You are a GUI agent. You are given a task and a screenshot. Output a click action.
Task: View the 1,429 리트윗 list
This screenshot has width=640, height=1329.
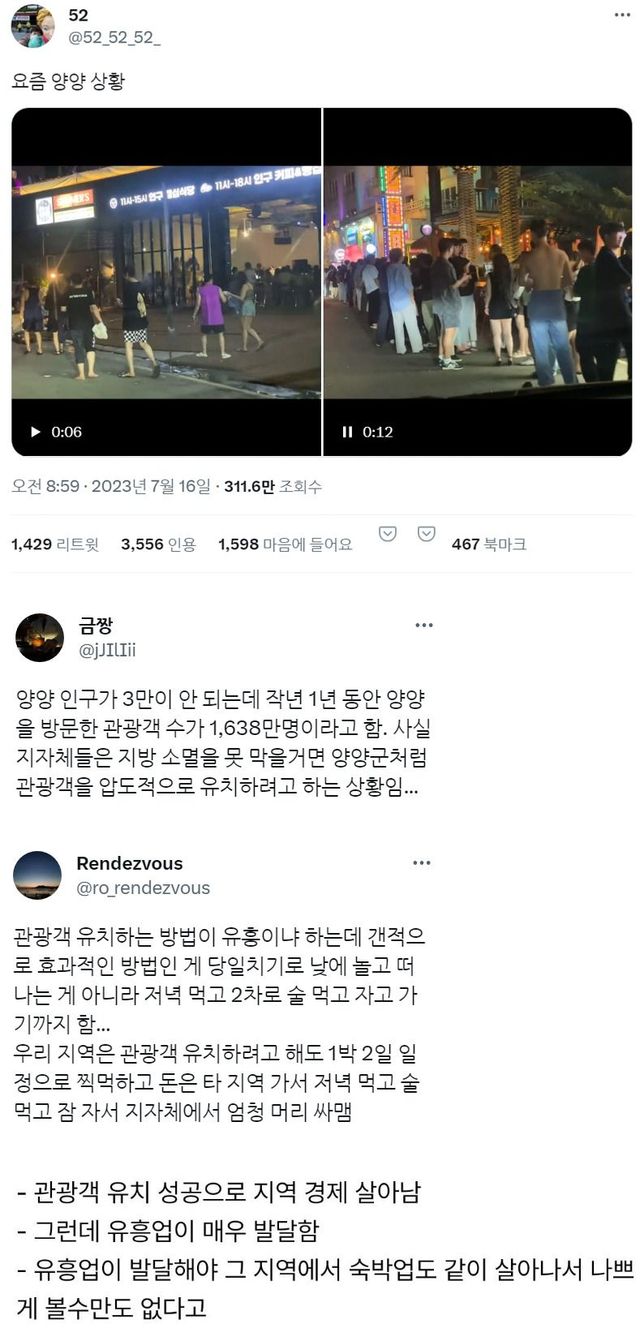point(54,544)
